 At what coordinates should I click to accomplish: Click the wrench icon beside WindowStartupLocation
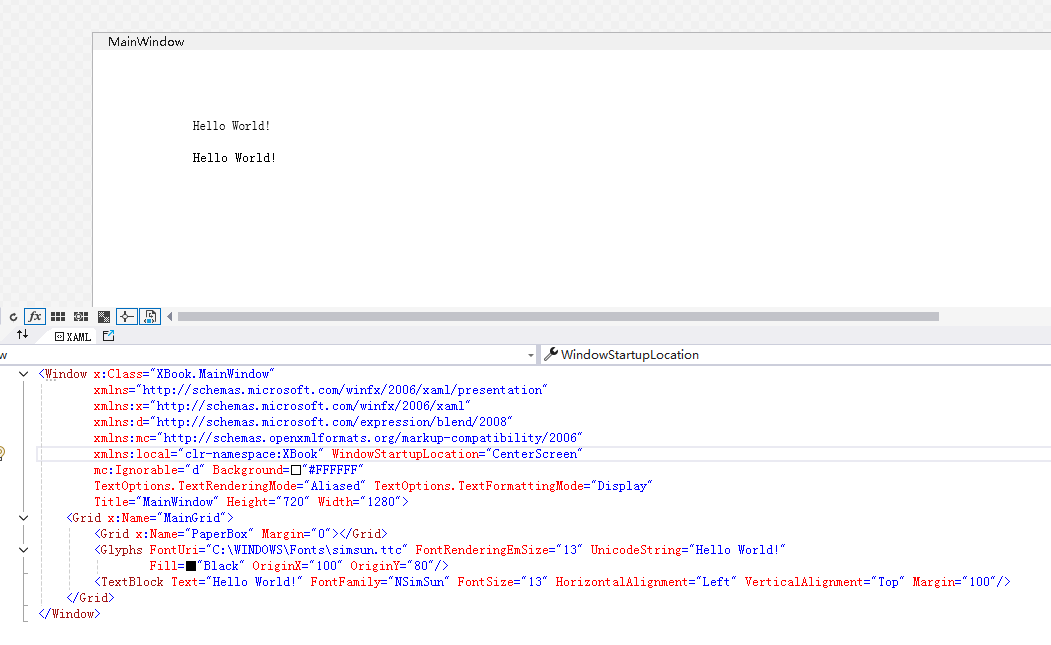(551, 354)
